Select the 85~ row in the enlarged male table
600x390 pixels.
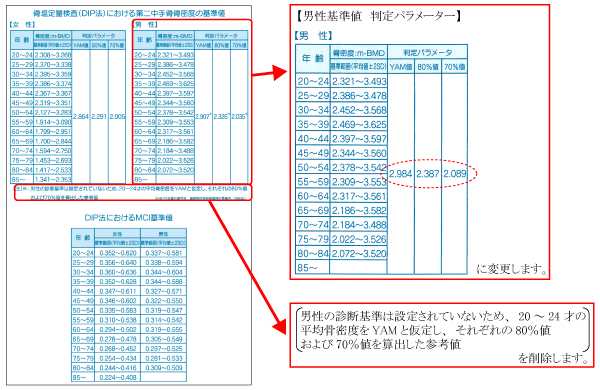[341, 268]
